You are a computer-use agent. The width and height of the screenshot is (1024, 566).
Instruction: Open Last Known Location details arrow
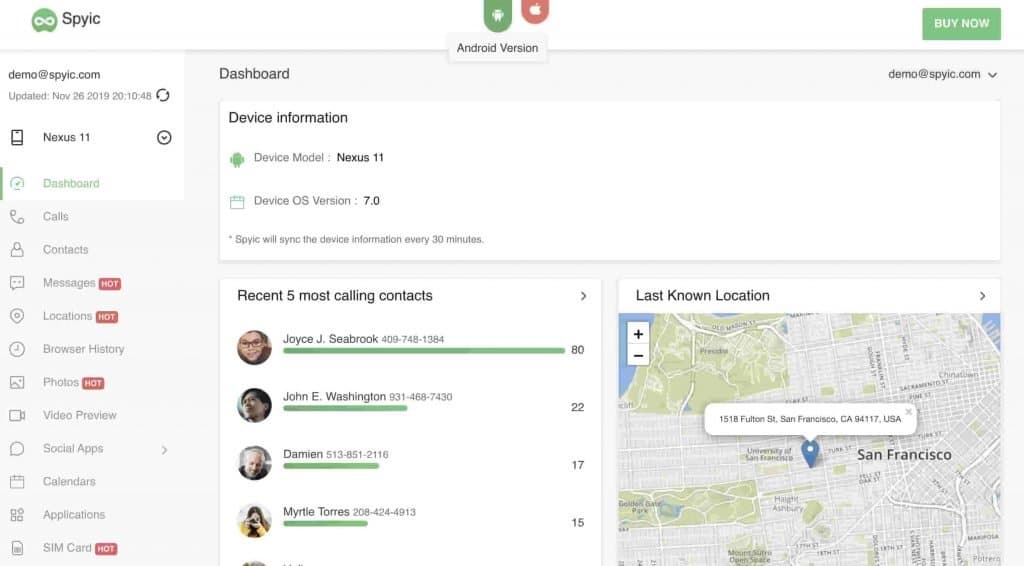click(982, 296)
